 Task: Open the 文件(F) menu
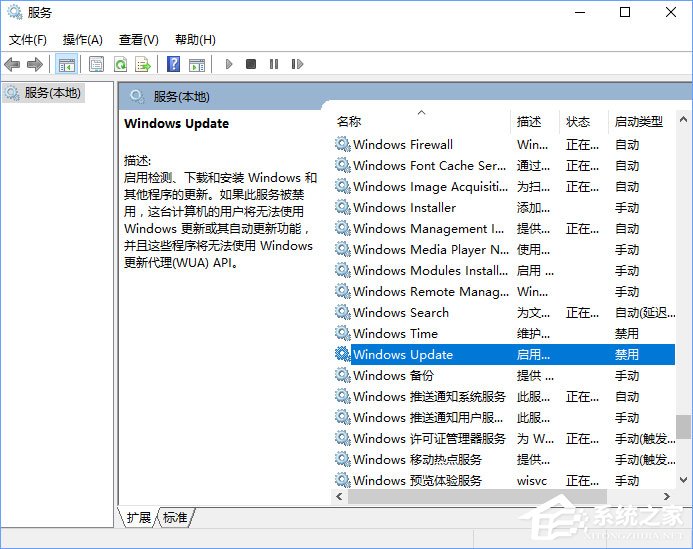[x=27, y=40]
